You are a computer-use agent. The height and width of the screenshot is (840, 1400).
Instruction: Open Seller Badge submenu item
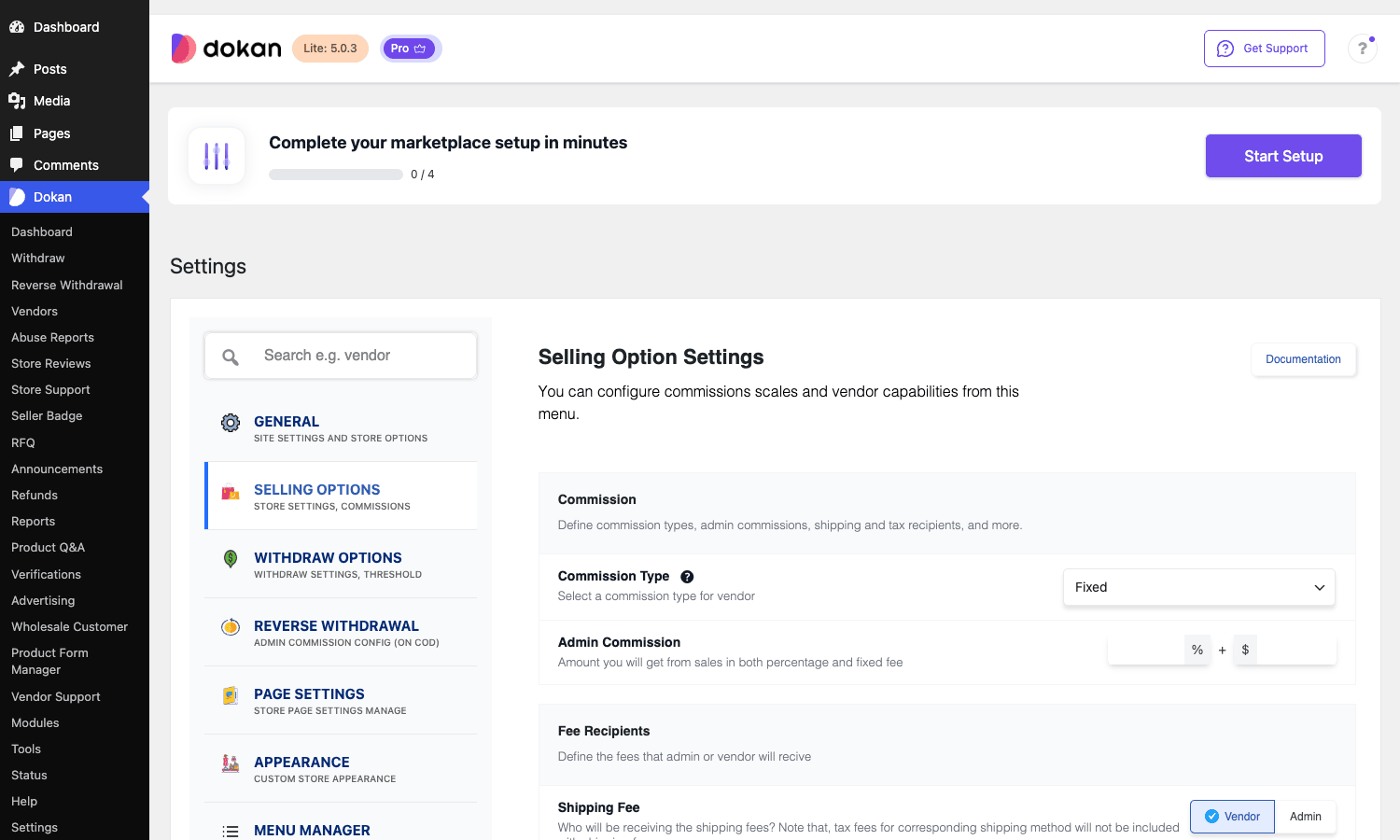(47, 416)
